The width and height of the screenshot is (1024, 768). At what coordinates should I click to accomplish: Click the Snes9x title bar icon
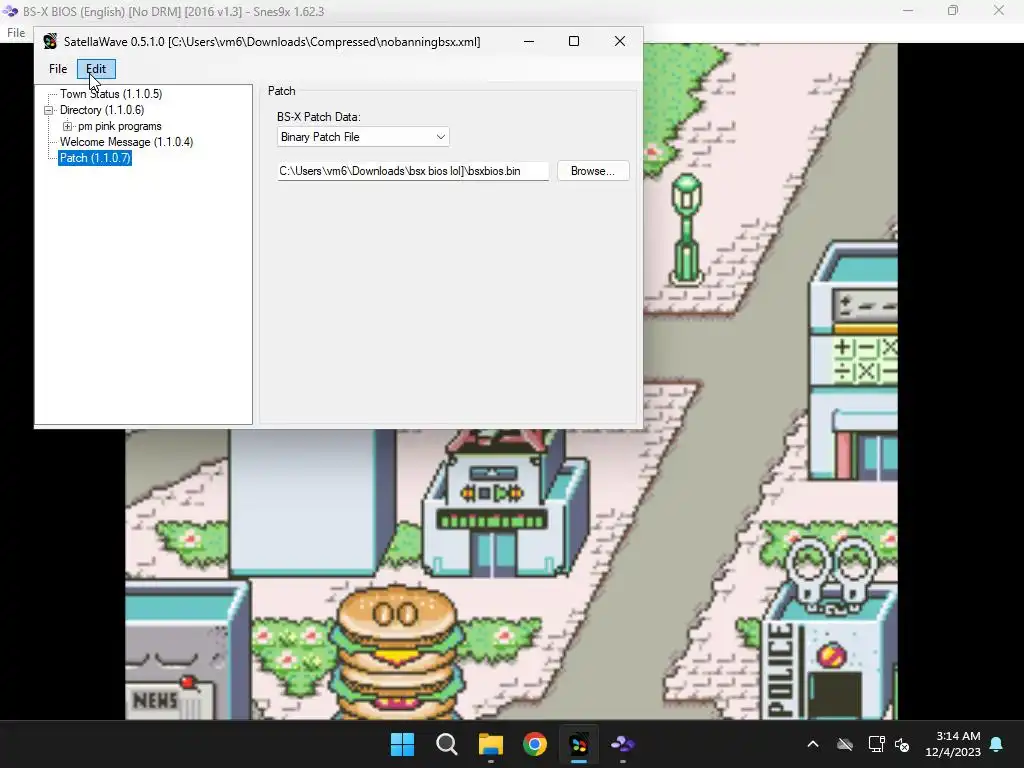click(x=10, y=11)
